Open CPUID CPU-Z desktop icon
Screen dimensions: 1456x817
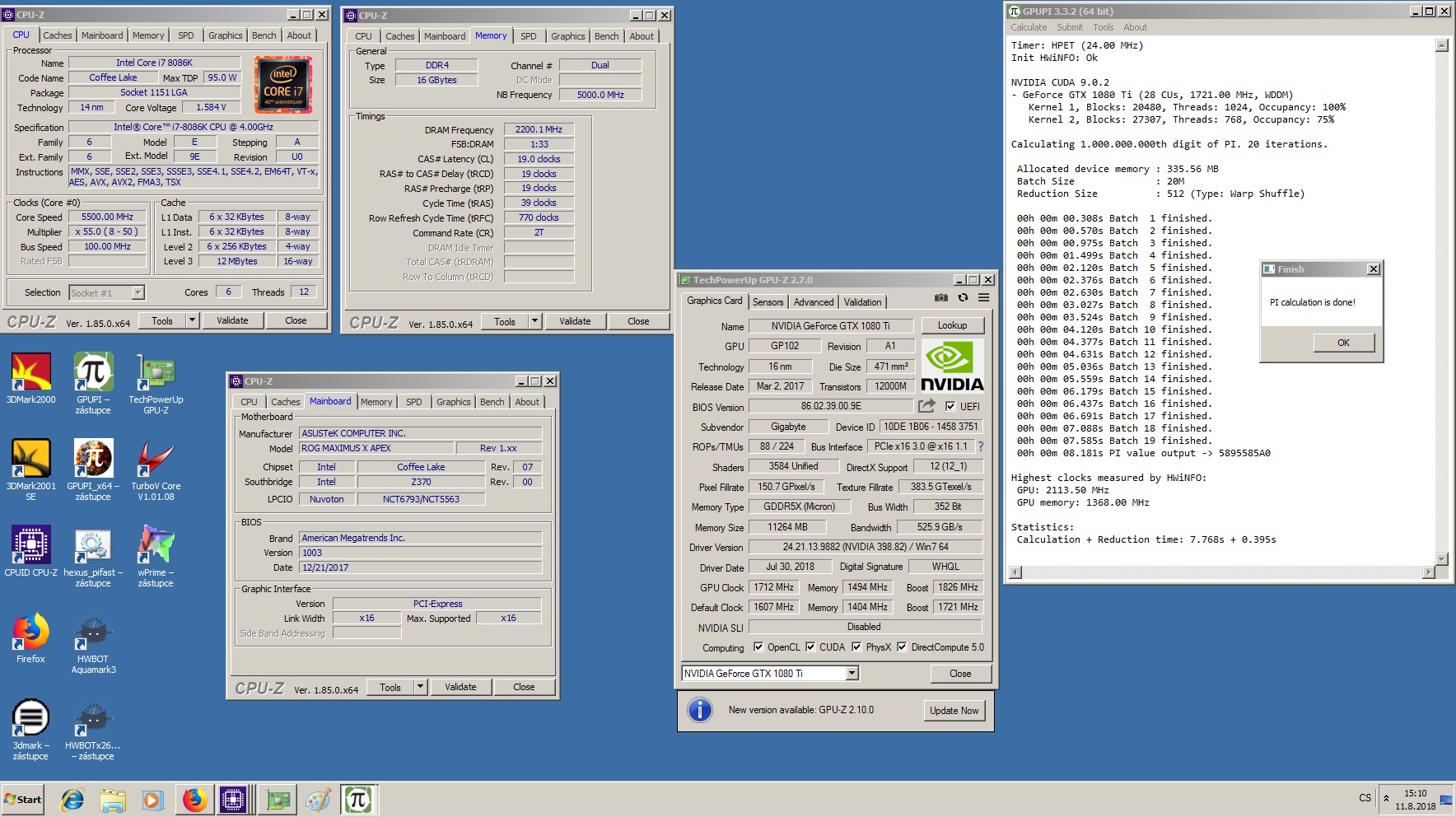coord(31,550)
